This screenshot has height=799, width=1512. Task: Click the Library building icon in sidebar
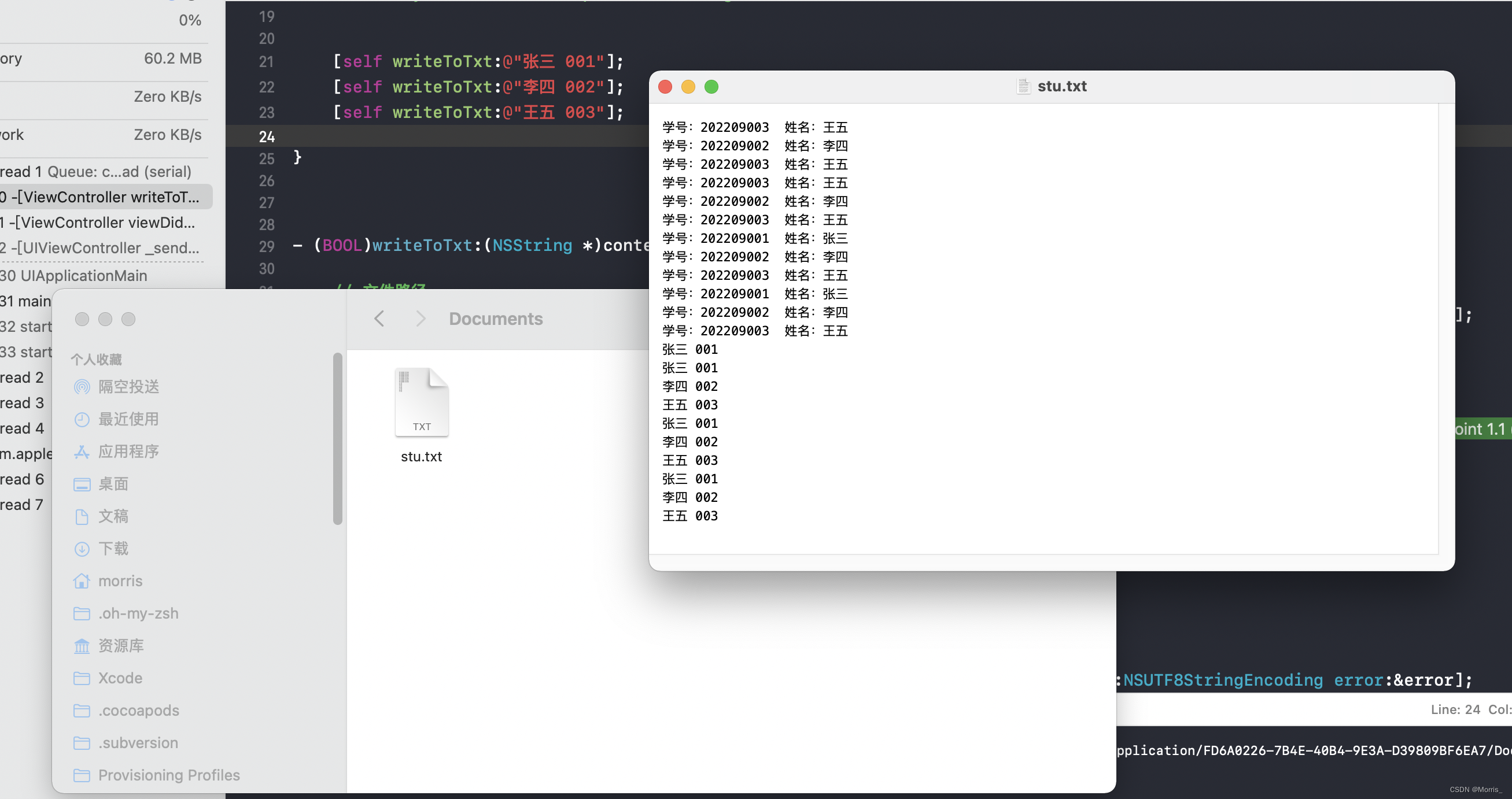coord(82,646)
